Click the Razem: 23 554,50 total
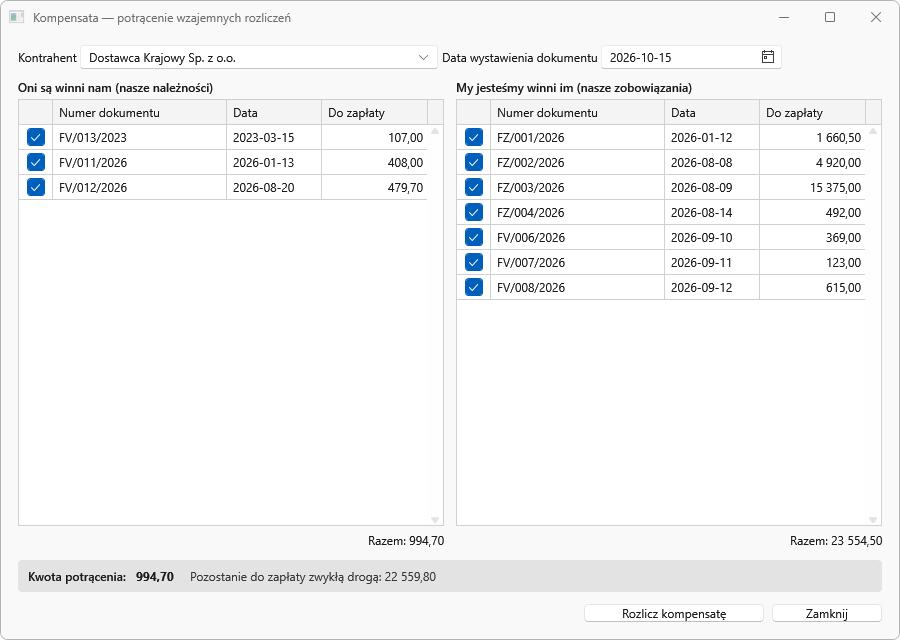 (836, 541)
